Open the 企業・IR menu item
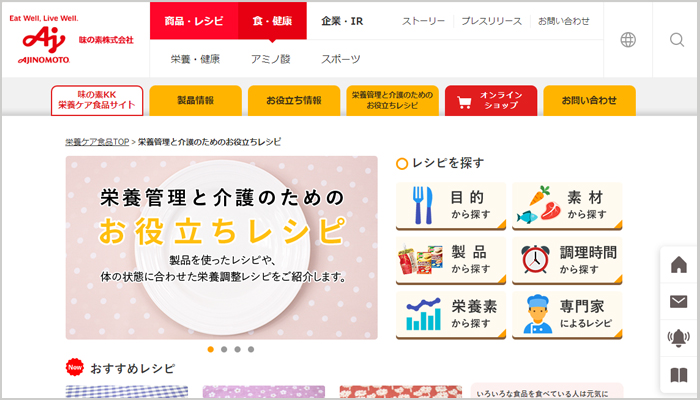 [x=342, y=21]
